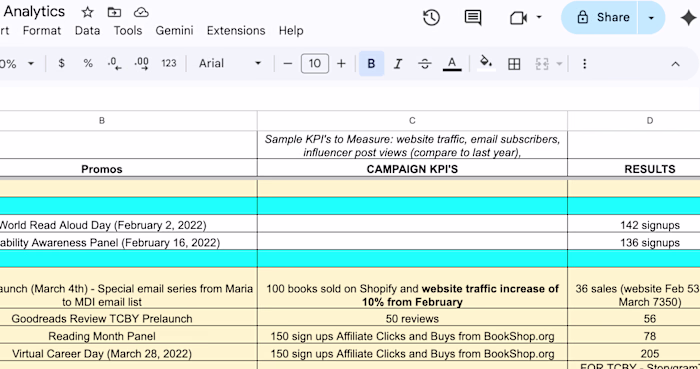Open the Extensions menu
The width and height of the screenshot is (700, 369).
point(236,30)
